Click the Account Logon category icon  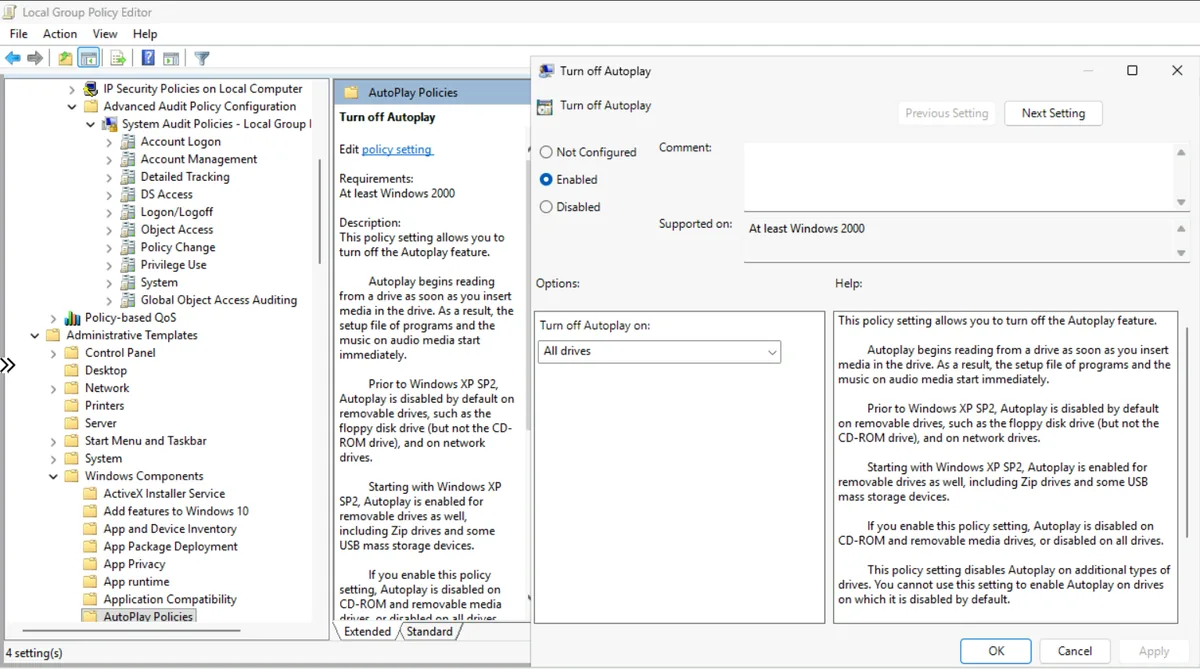point(128,142)
